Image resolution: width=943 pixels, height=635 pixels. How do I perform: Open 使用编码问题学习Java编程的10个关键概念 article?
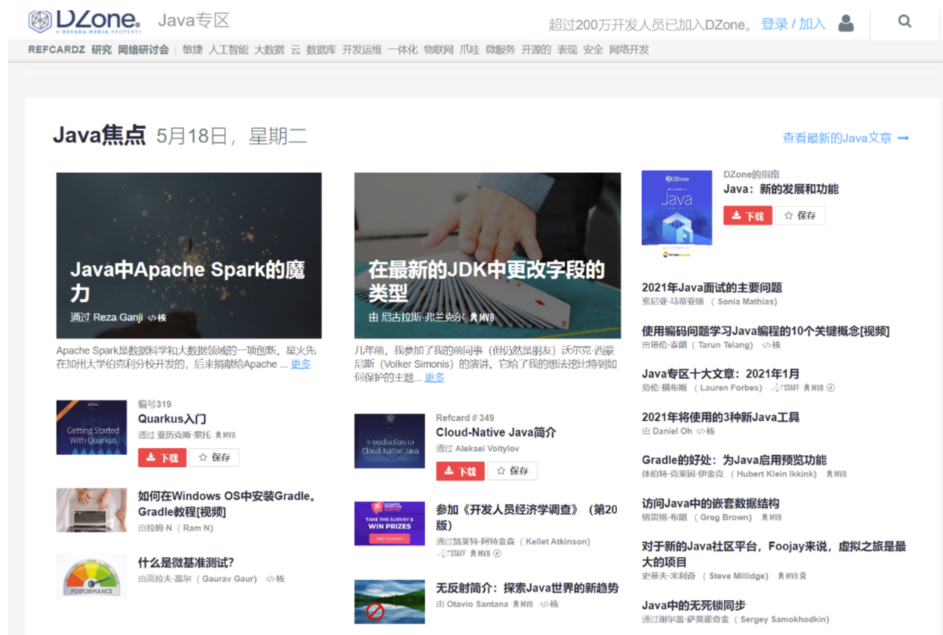[765, 331]
